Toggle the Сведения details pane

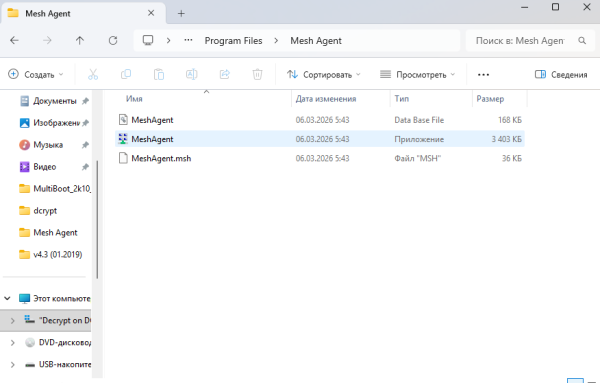click(561, 74)
